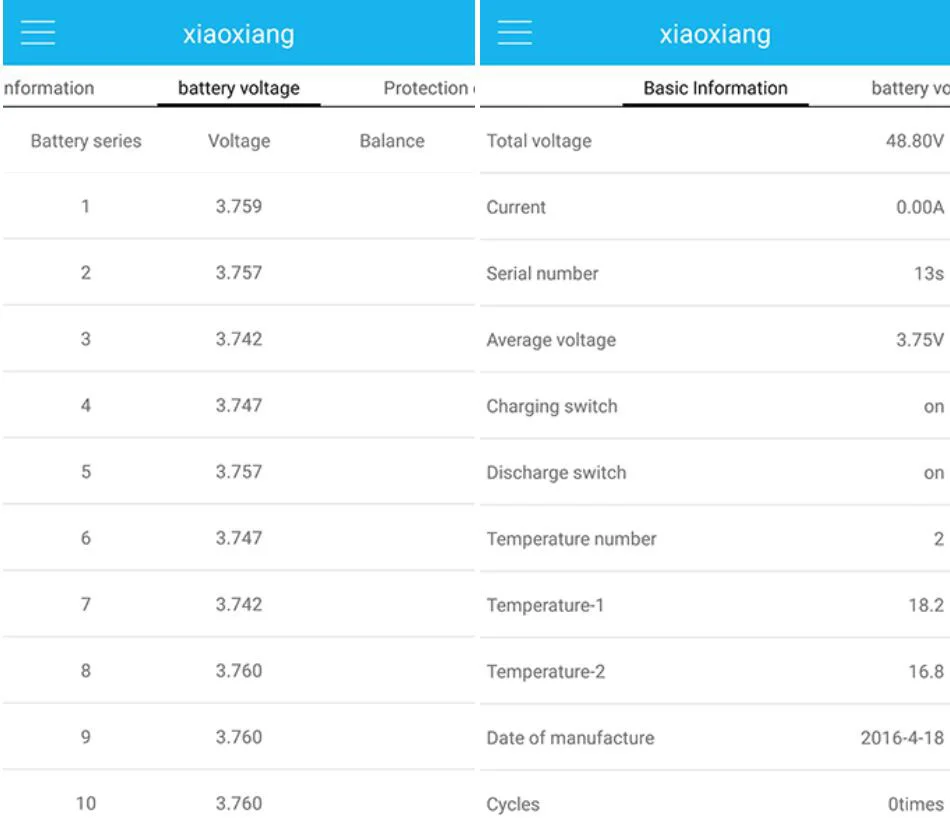Tap the Current 0.00A row
This screenshot has height=831, width=950.
(x=715, y=207)
